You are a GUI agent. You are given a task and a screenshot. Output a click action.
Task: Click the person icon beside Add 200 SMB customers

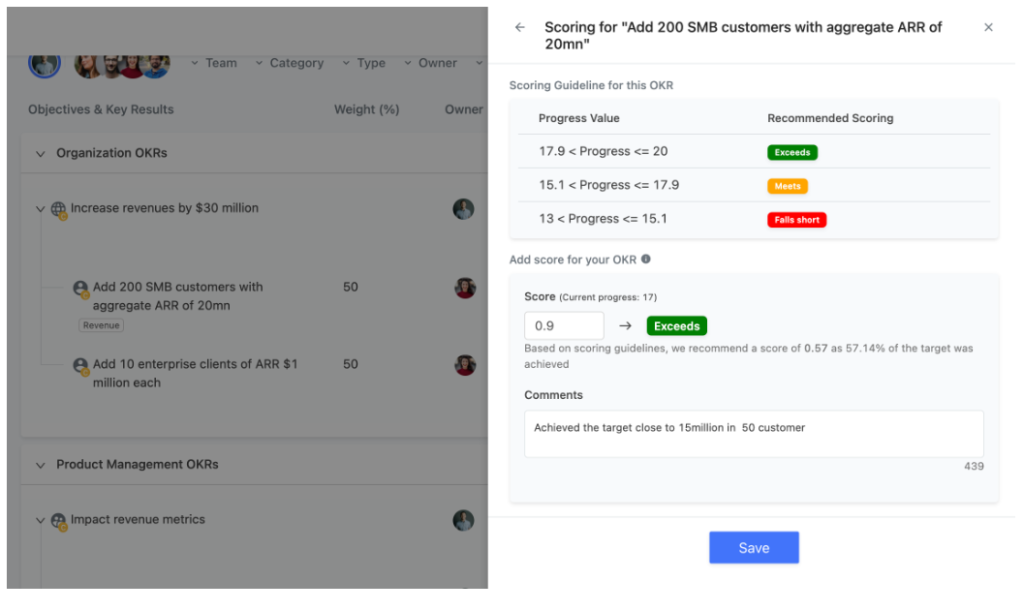point(81,289)
